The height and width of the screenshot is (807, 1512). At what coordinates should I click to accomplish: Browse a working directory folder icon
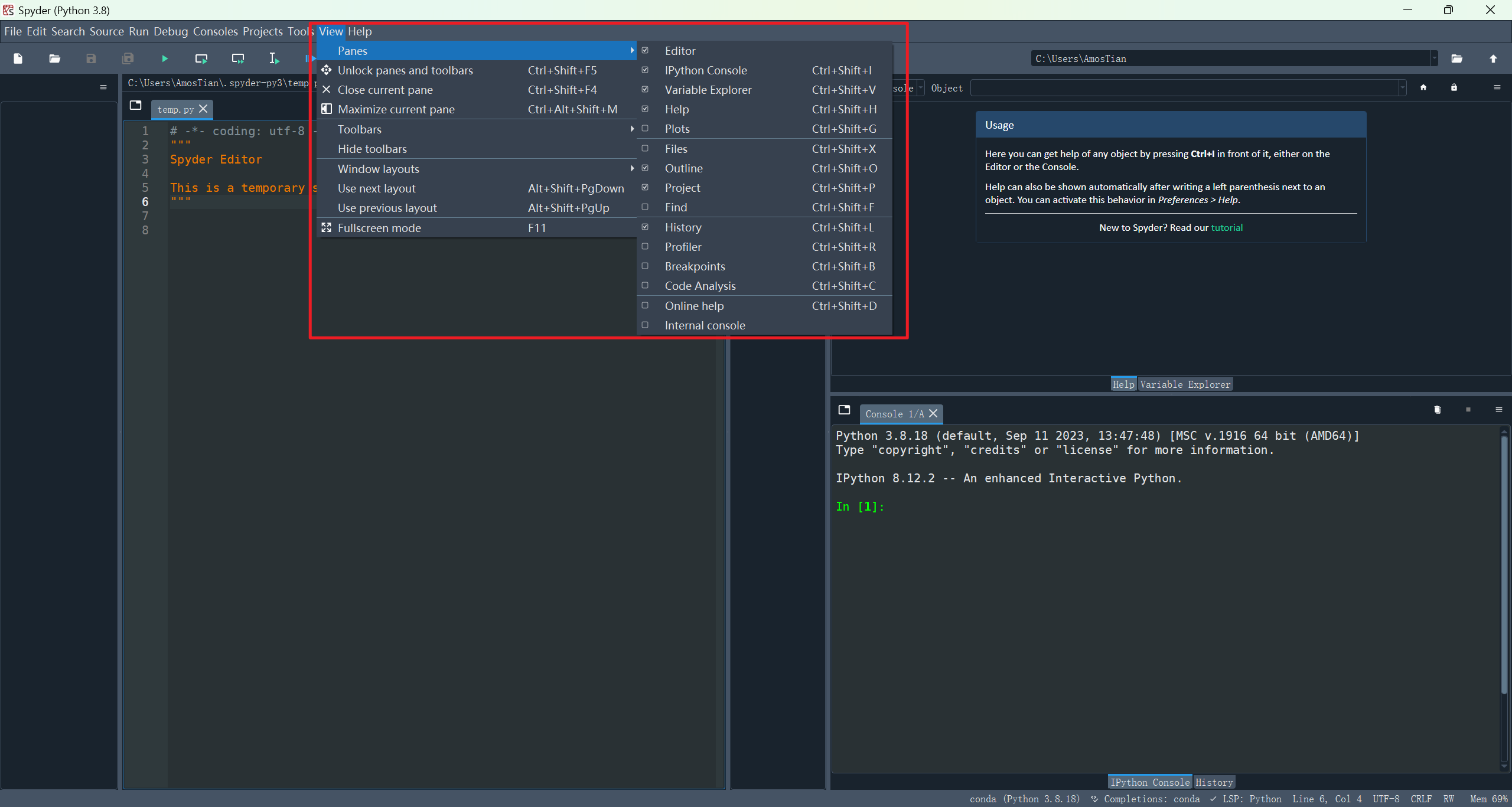[x=1457, y=58]
